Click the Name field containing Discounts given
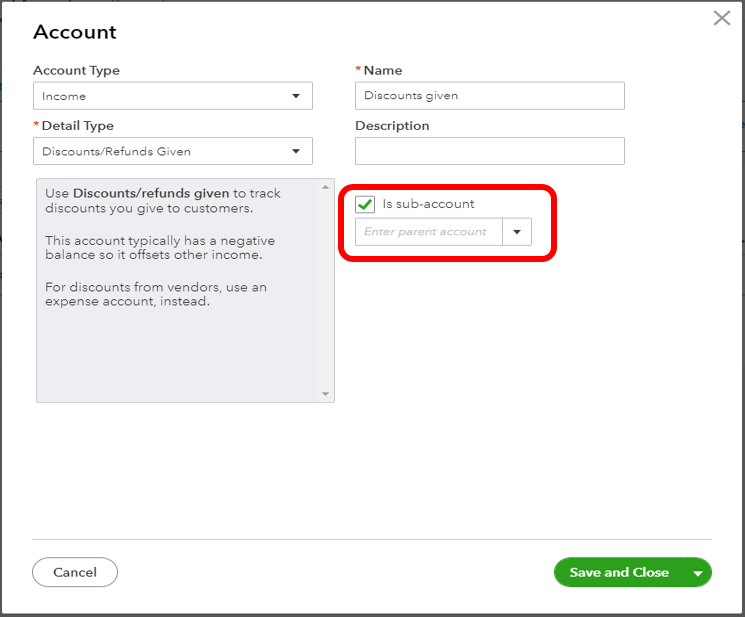 tap(489, 96)
